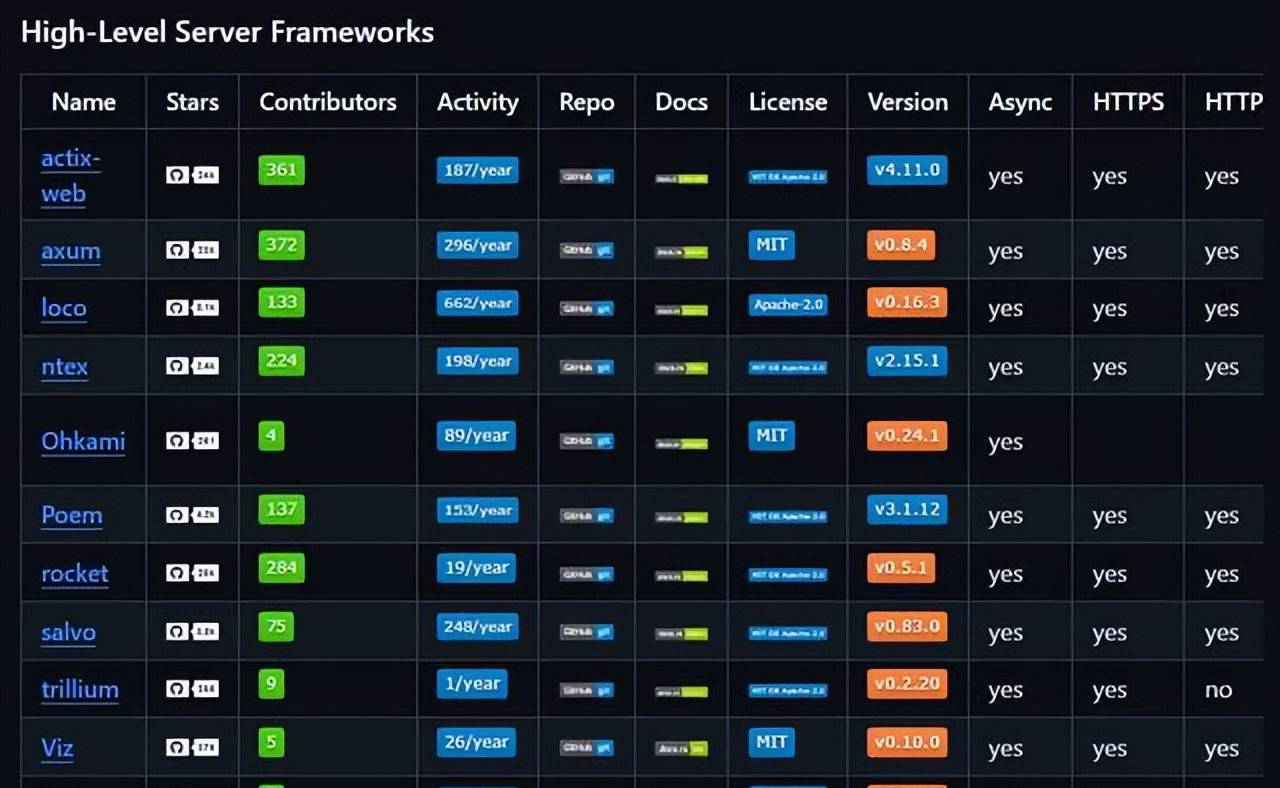
Task: Click the v0.16.3 version badge
Action: [x=907, y=303]
